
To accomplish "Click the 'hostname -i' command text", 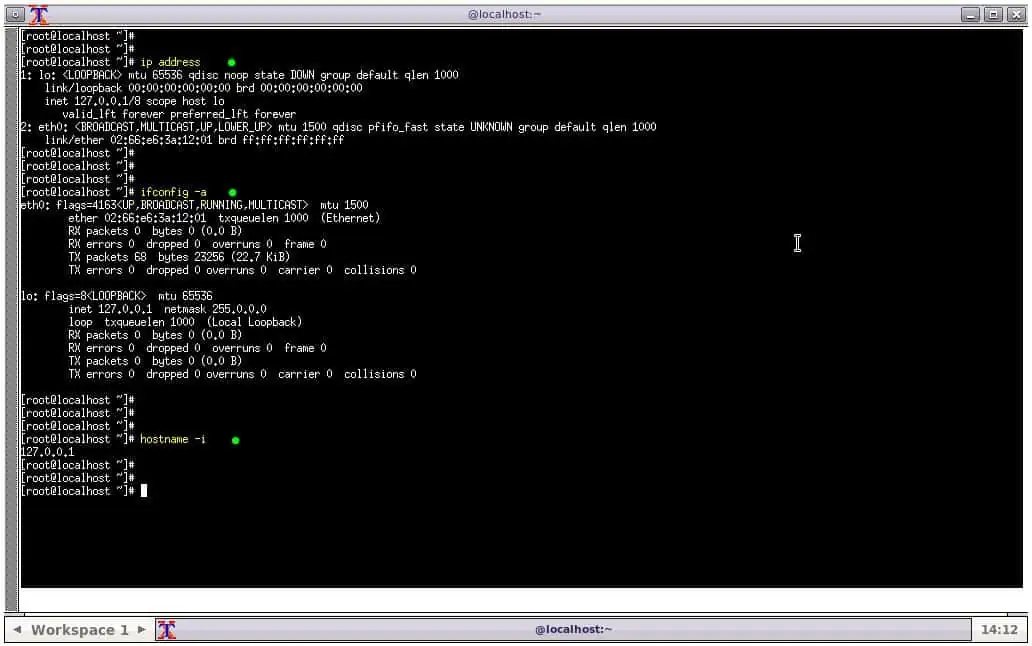I will click(x=173, y=439).
